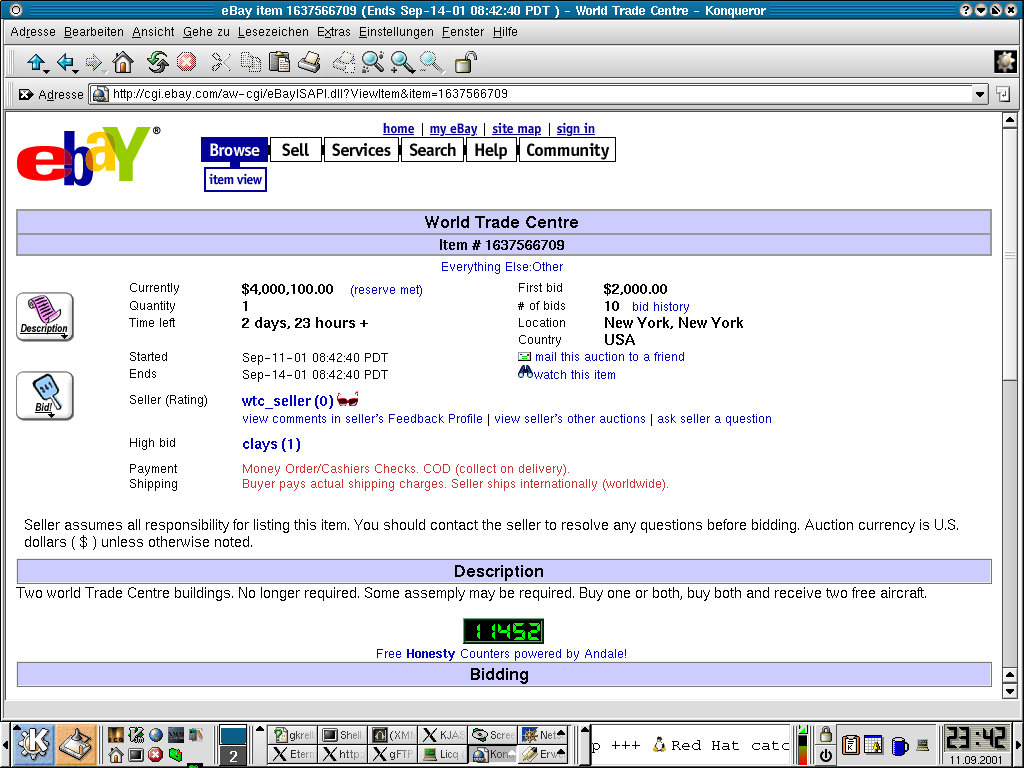Click view seller's other auctions link
The image size is (1024, 768).
pos(569,419)
